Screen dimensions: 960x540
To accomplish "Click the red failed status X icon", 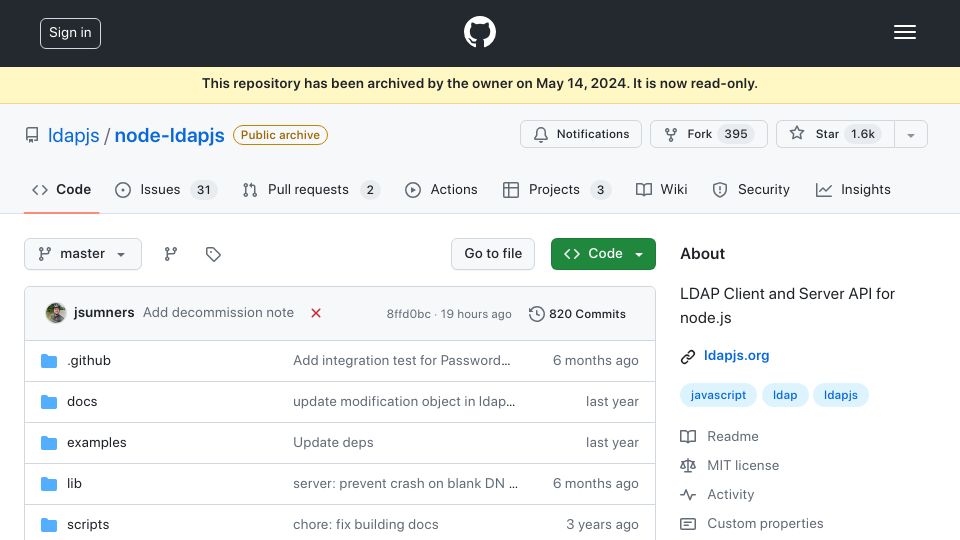I will [x=316, y=313].
